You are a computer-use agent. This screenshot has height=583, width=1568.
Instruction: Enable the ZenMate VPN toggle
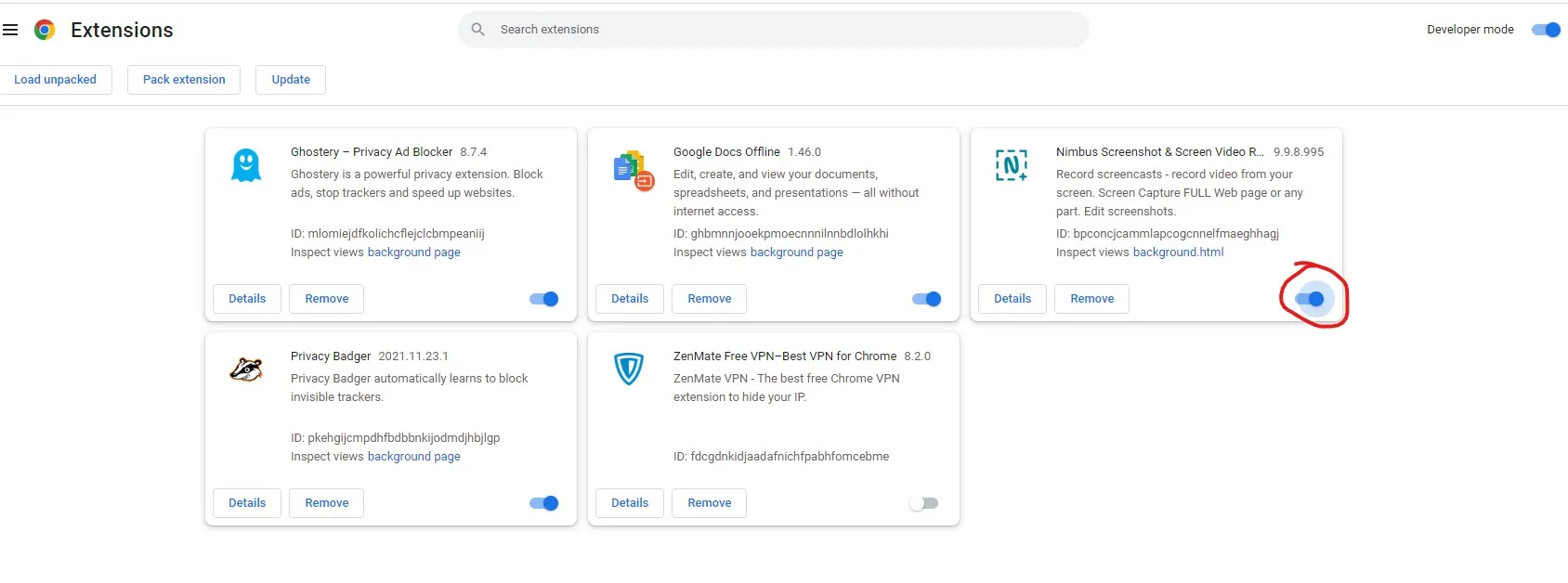point(924,503)
